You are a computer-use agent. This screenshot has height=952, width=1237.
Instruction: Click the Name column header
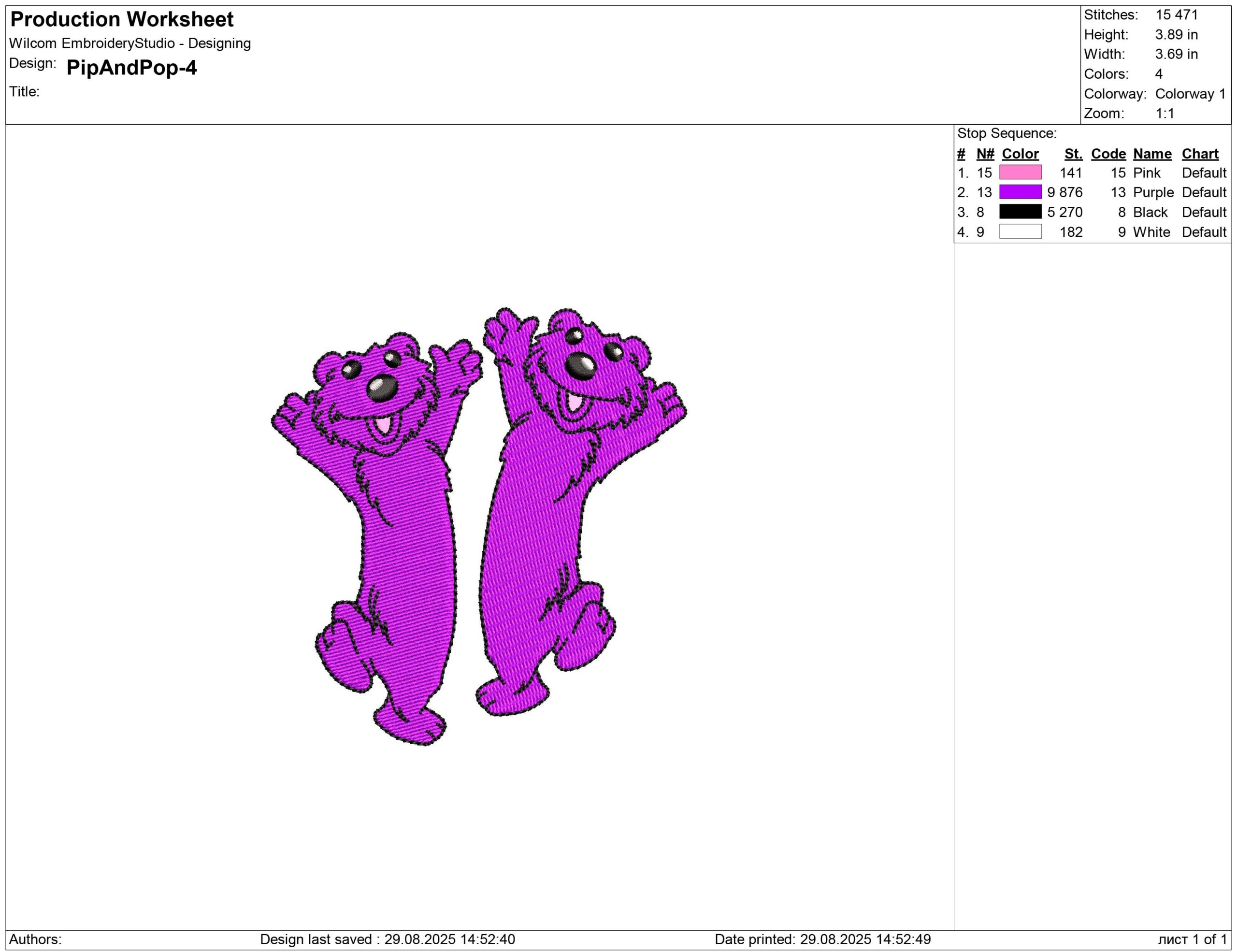1152,154
